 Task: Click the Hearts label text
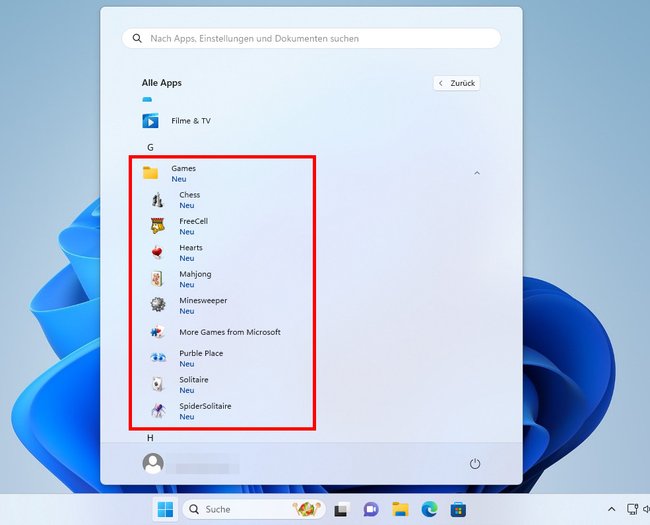click(191, 248)
